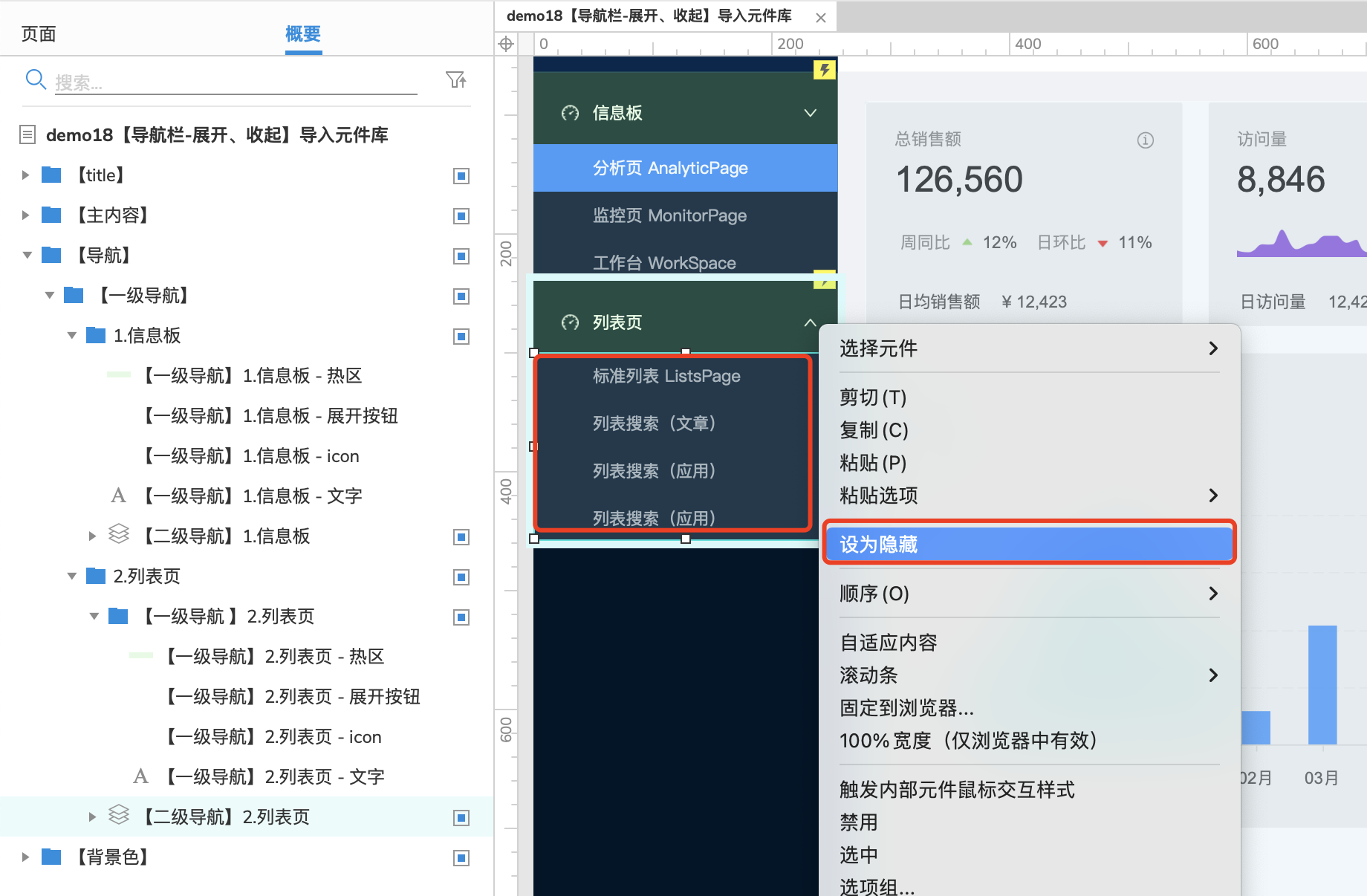The image size is (1367, 896).
Task: Toggle visibility box for 2.列表页 row
Action: click(461, 577)
